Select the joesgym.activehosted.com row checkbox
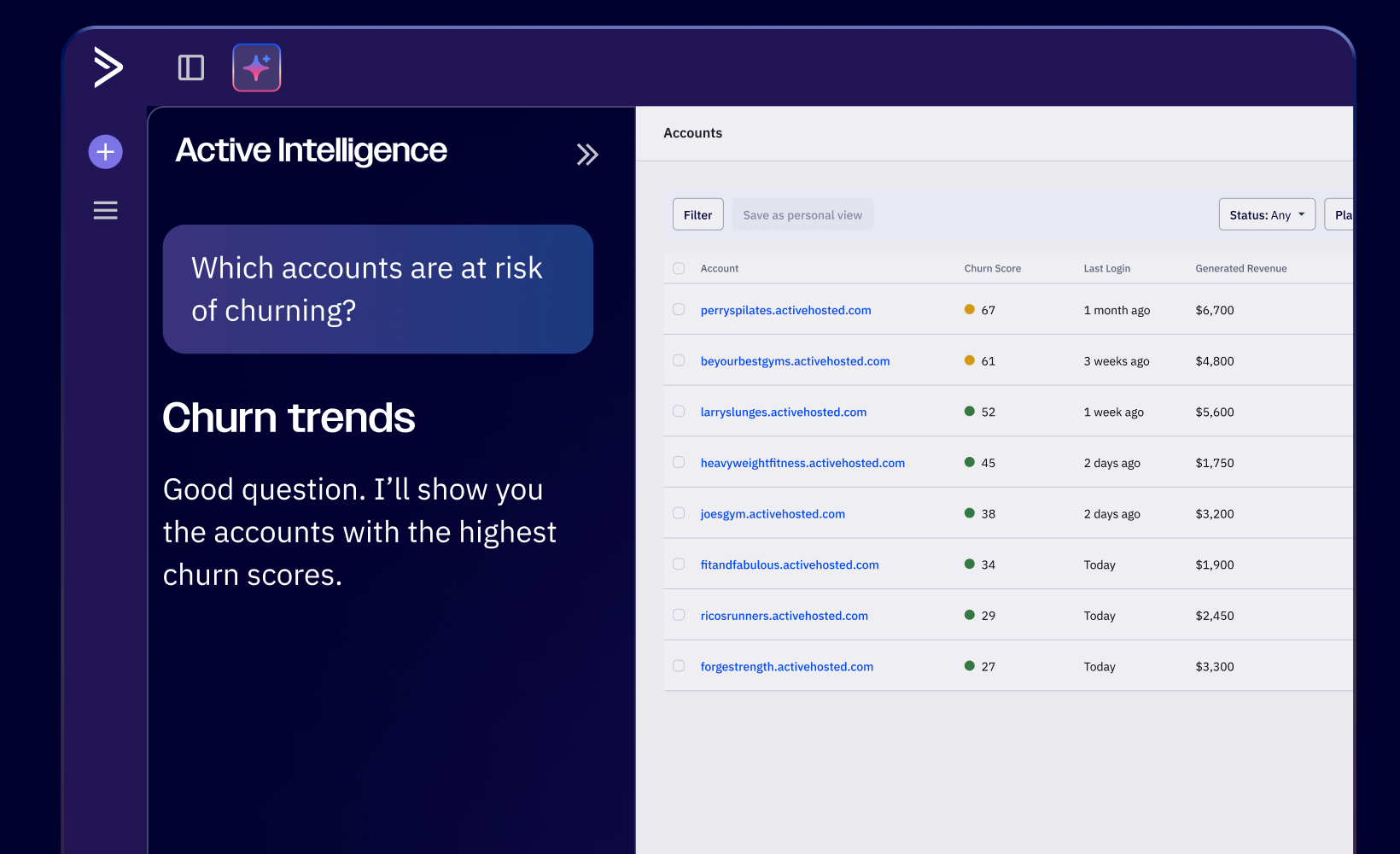This screenshot has height=854, width=1400. pos(679,513)
